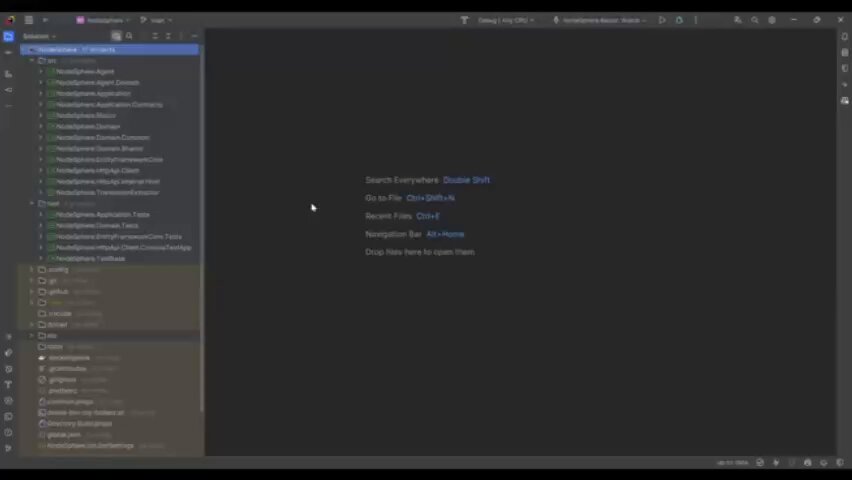The height and width of the screenshot is (480, 852).
Task: Select the etc folder row
Action: pos(110,336)
